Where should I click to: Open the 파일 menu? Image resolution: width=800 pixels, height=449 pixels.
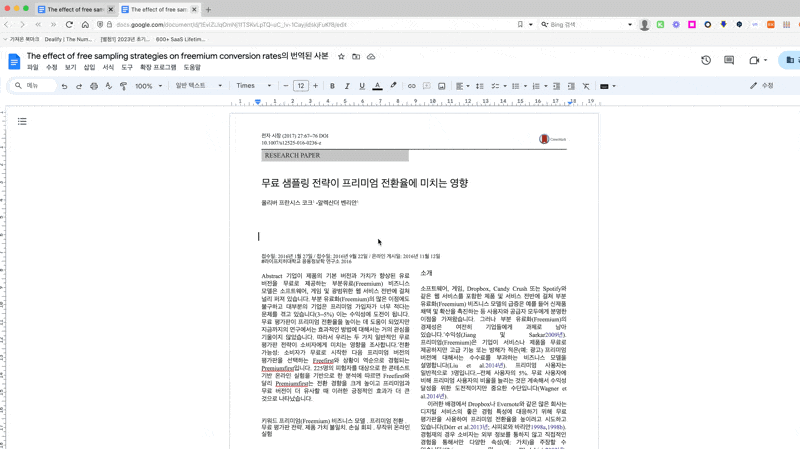coord(33,67)
